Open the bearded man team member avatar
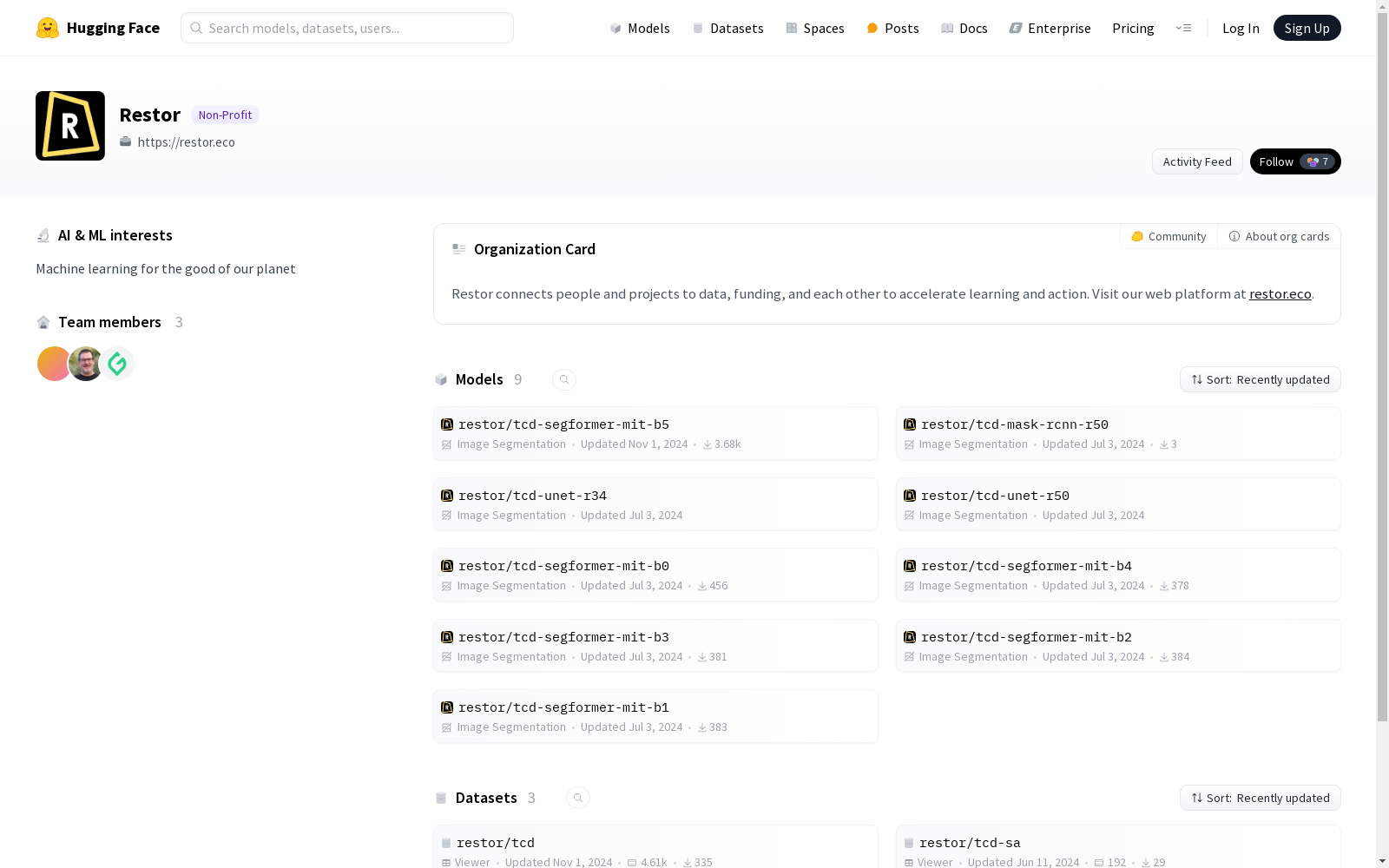This screenshot has width=1389, height=868. [x=86, y=364]
